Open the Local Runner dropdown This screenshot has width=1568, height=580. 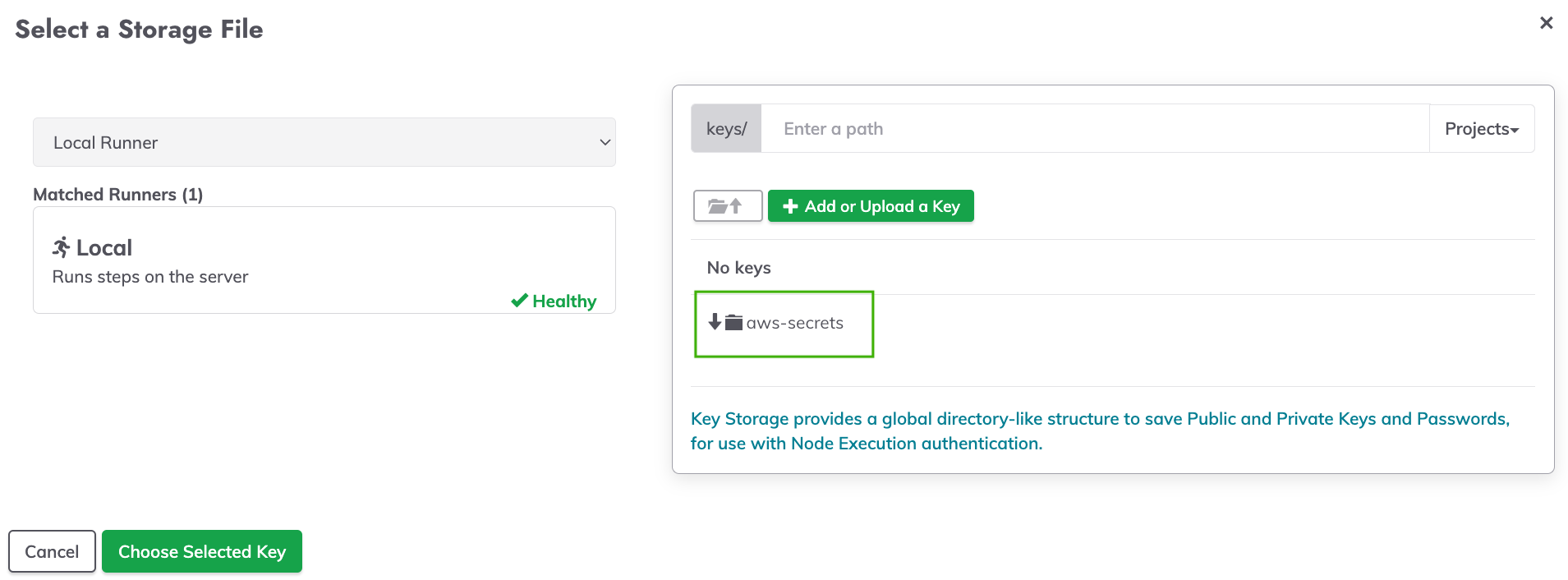[x=324, y=142]
